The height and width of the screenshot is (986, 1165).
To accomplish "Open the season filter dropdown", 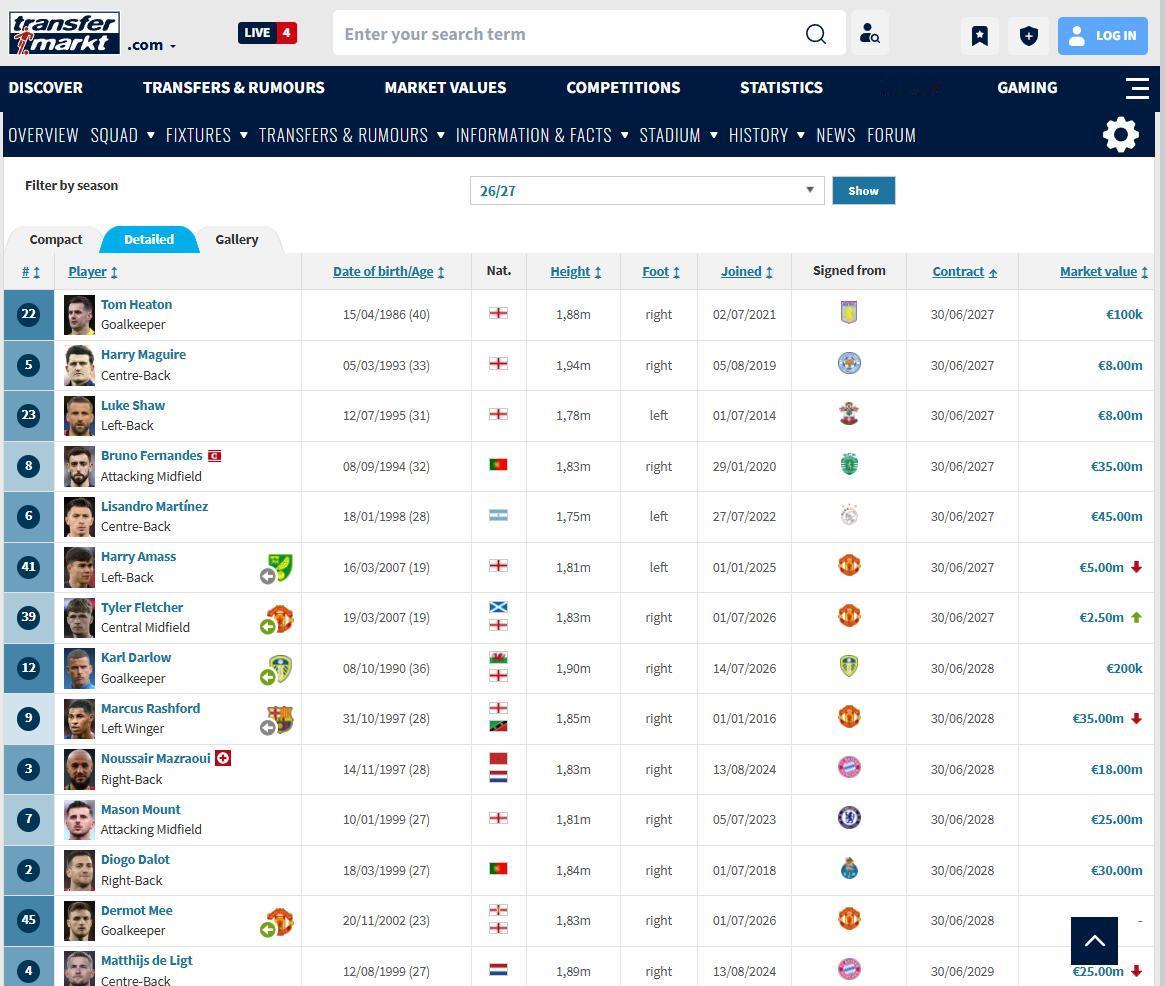I will (x=646, y=190).
